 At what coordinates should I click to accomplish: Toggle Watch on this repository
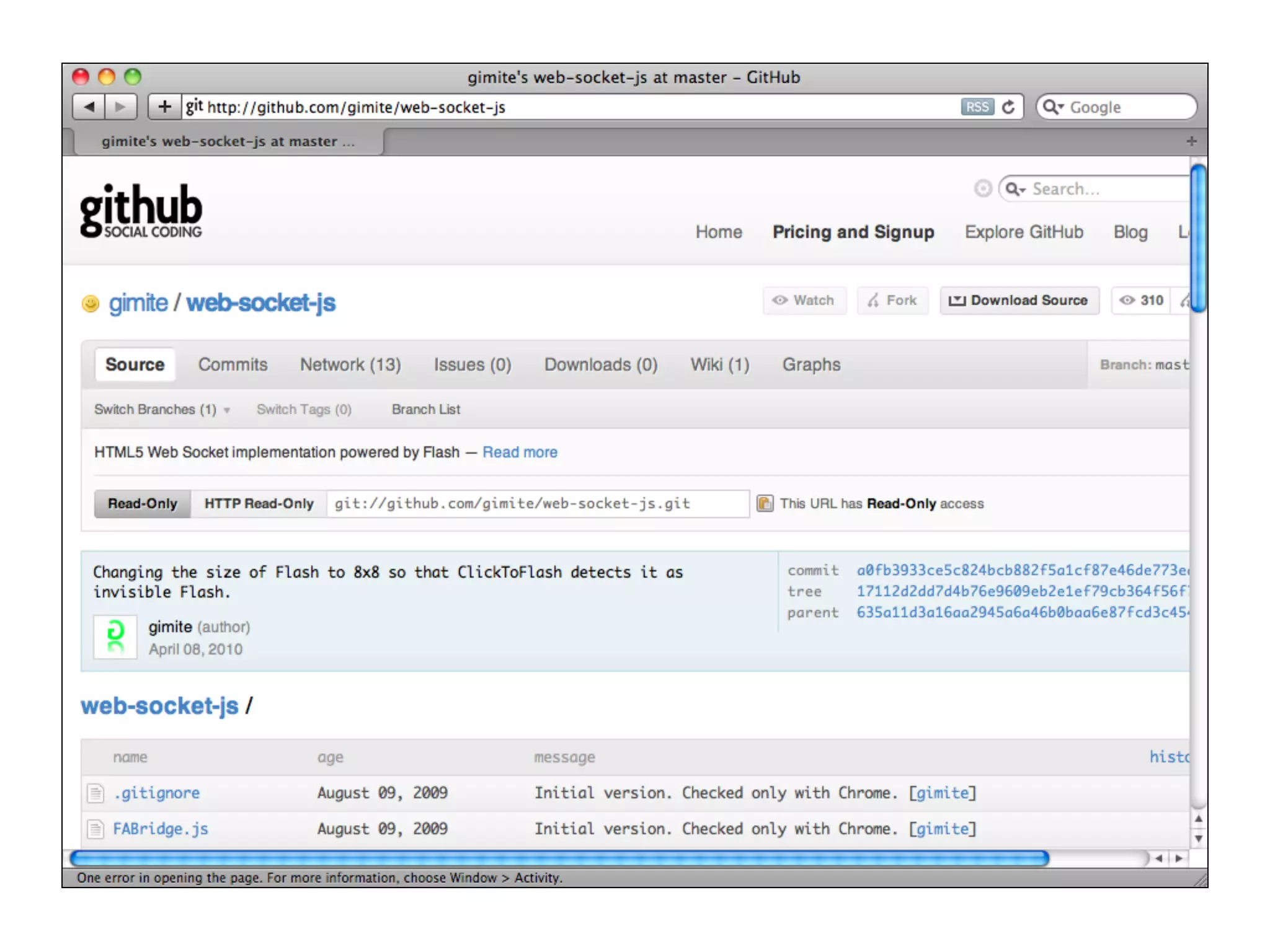coord(804,301)
